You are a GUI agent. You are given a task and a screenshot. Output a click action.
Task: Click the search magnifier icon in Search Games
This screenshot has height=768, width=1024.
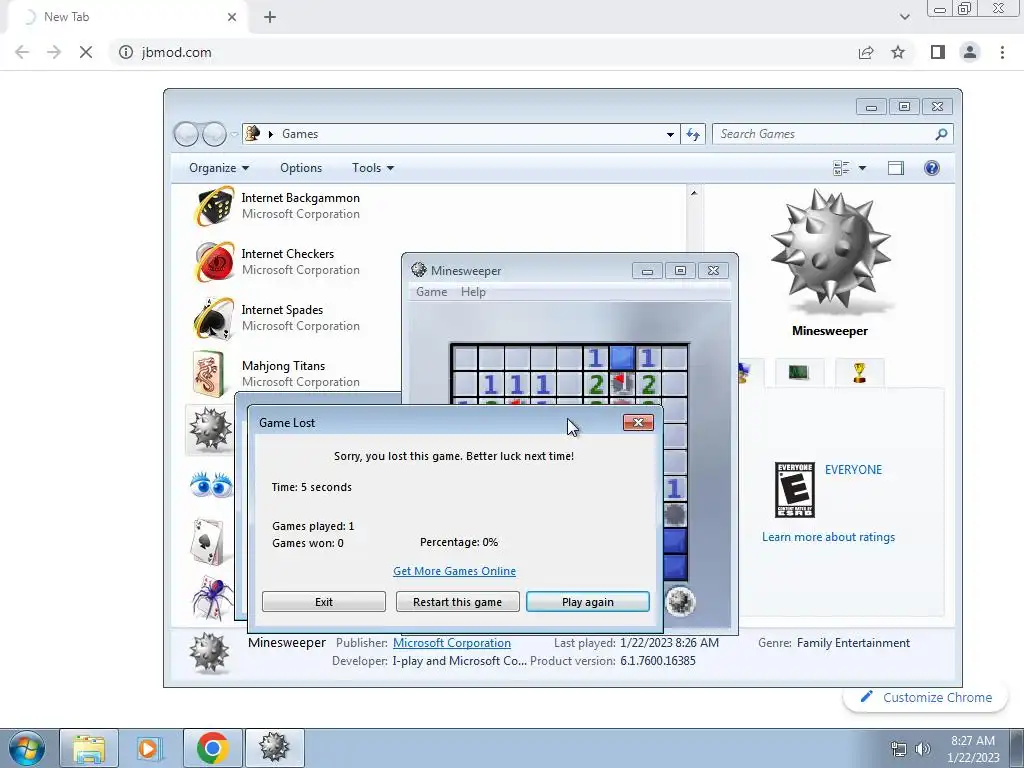point(941,134)
